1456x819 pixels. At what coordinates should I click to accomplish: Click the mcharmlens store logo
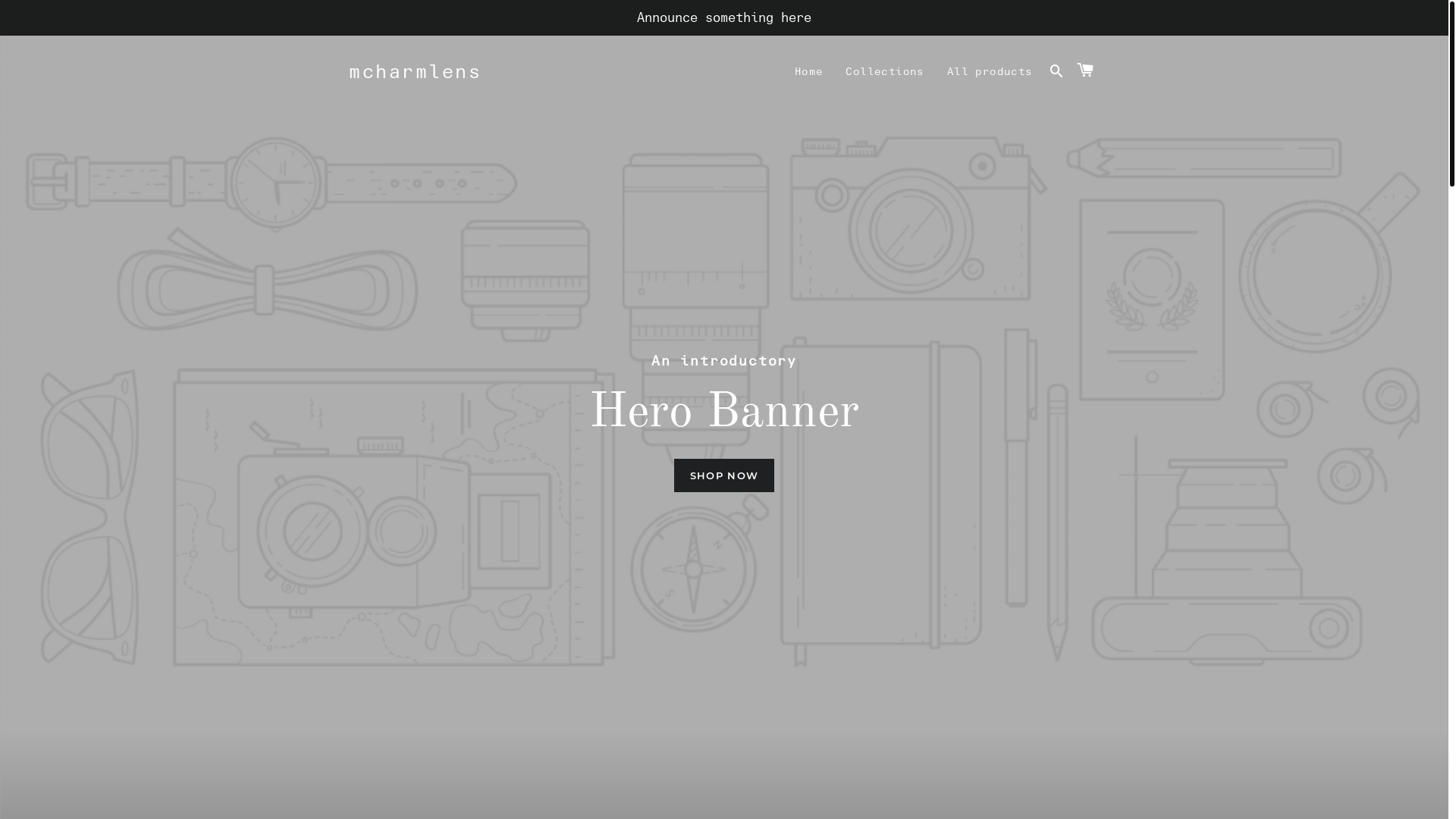pyautogui.click(x=415, y=71)
